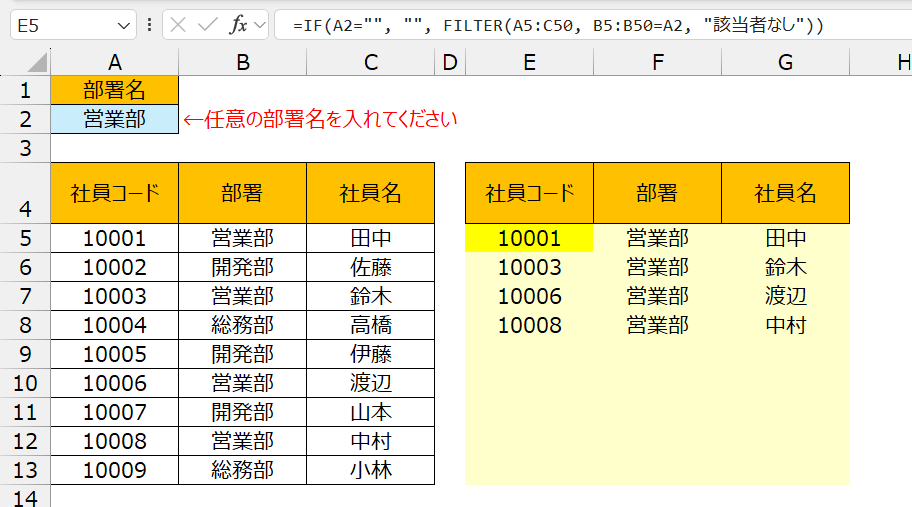912x507 pixels.
Task: Select column G header
Action: [785, 62]
